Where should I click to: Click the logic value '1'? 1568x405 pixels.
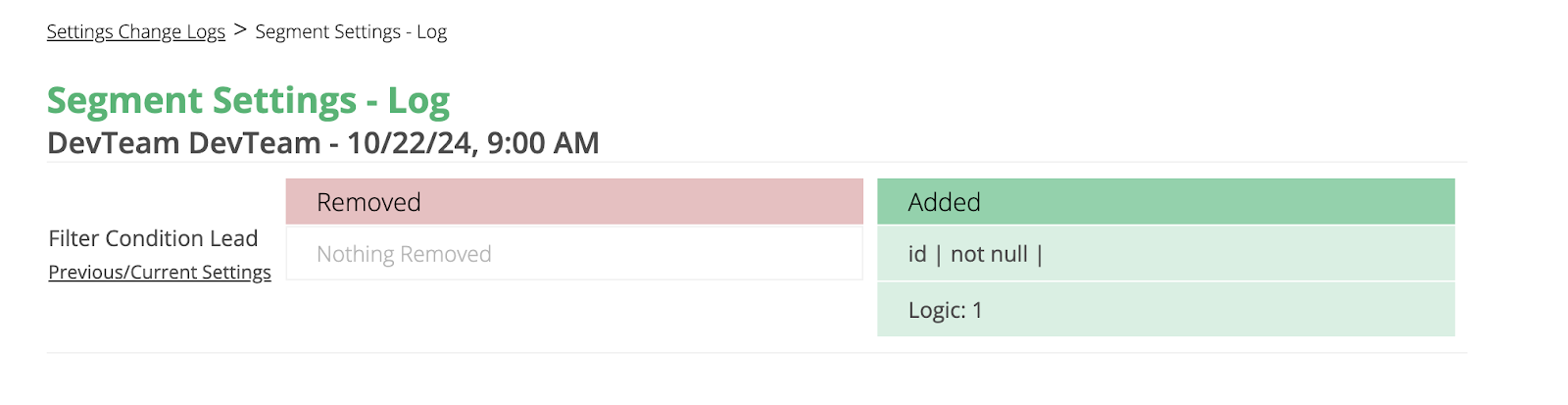[977, 310]
